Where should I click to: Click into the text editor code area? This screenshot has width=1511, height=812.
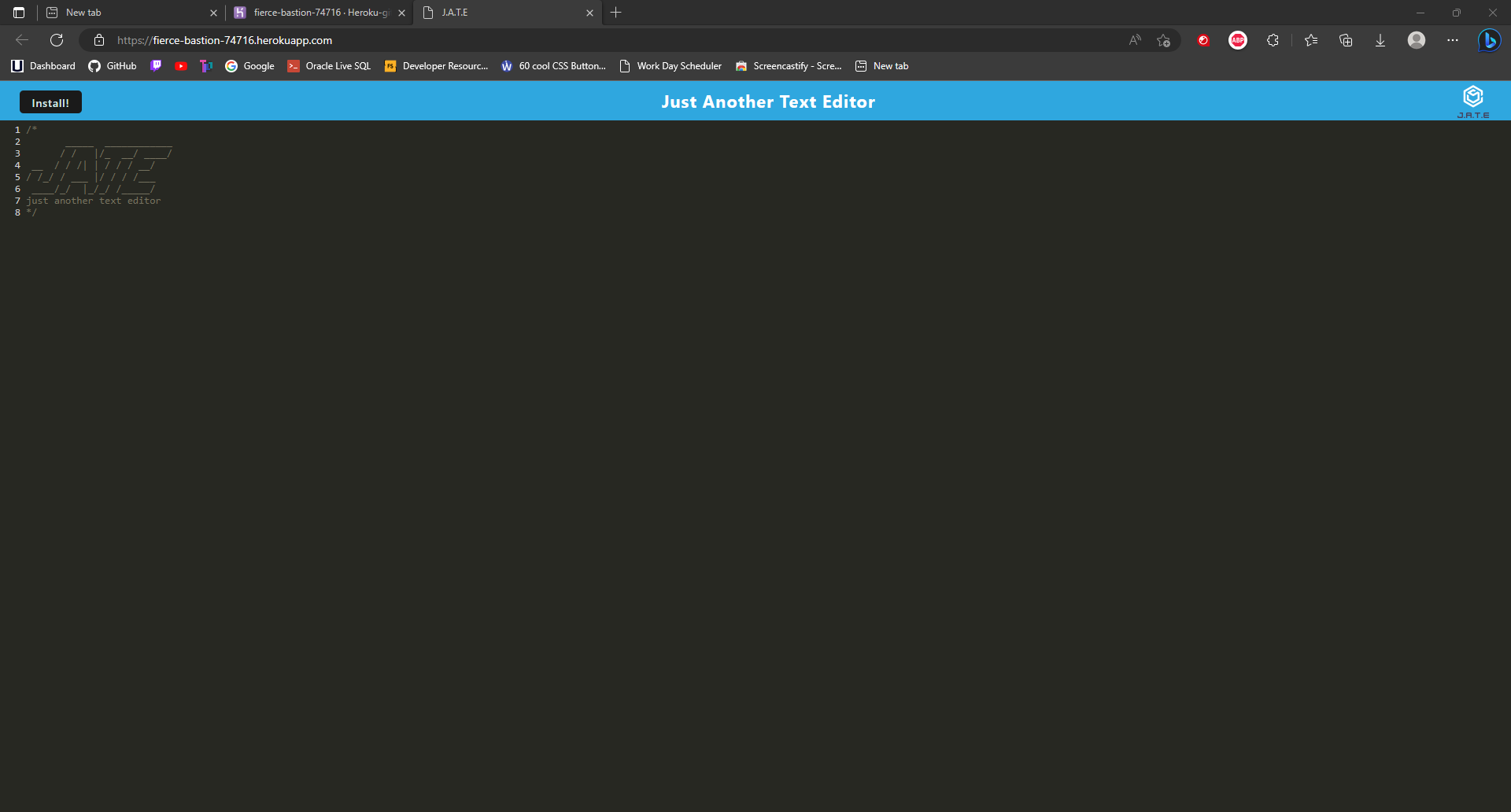(x=393, y=315)
